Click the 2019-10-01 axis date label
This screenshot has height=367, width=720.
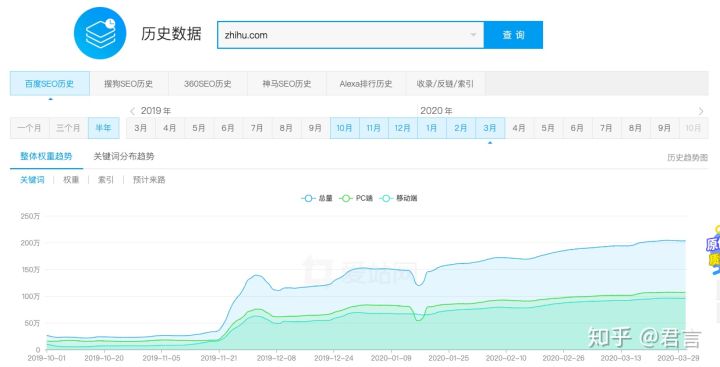coord(46,358)
